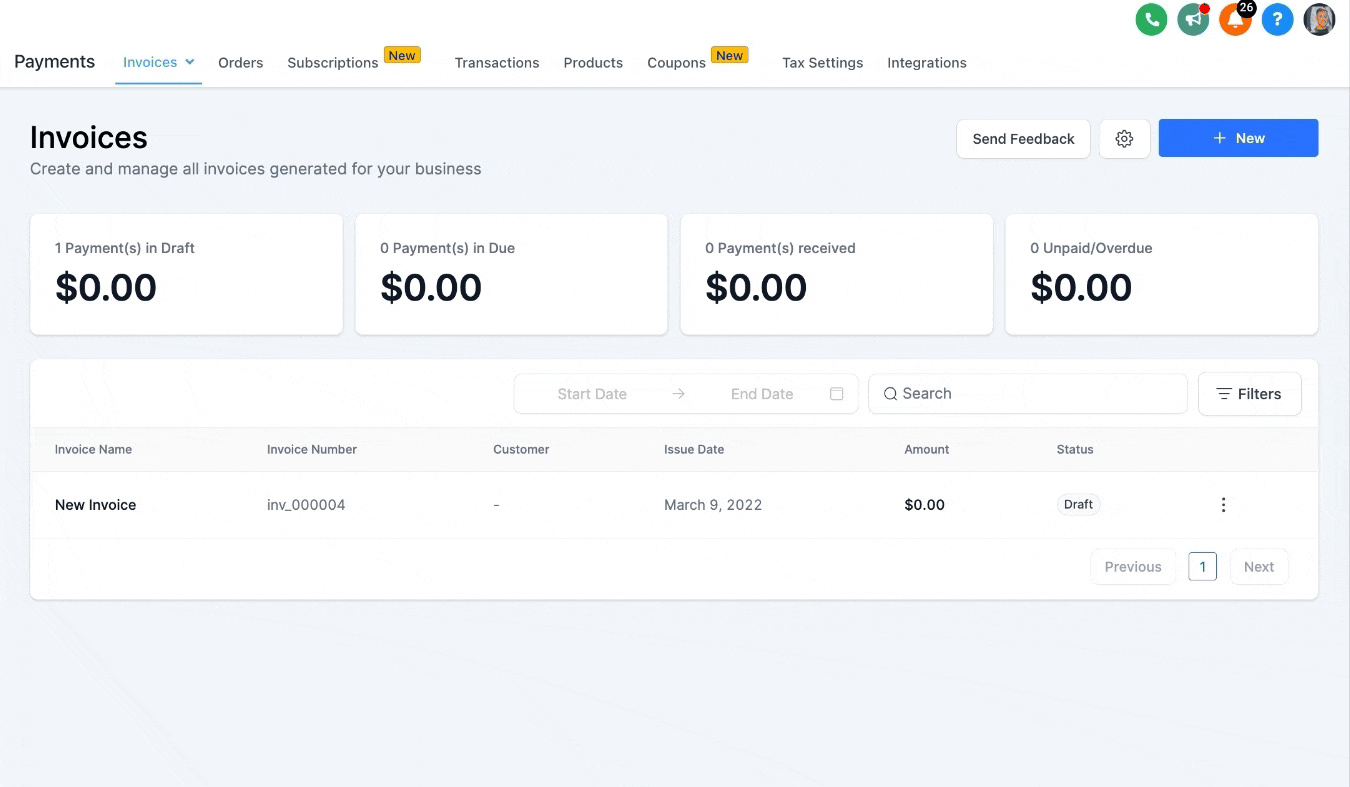Viewport: 1350px width, 787px height.
Task: Open the Tax Settings tab
Action: 822,62
